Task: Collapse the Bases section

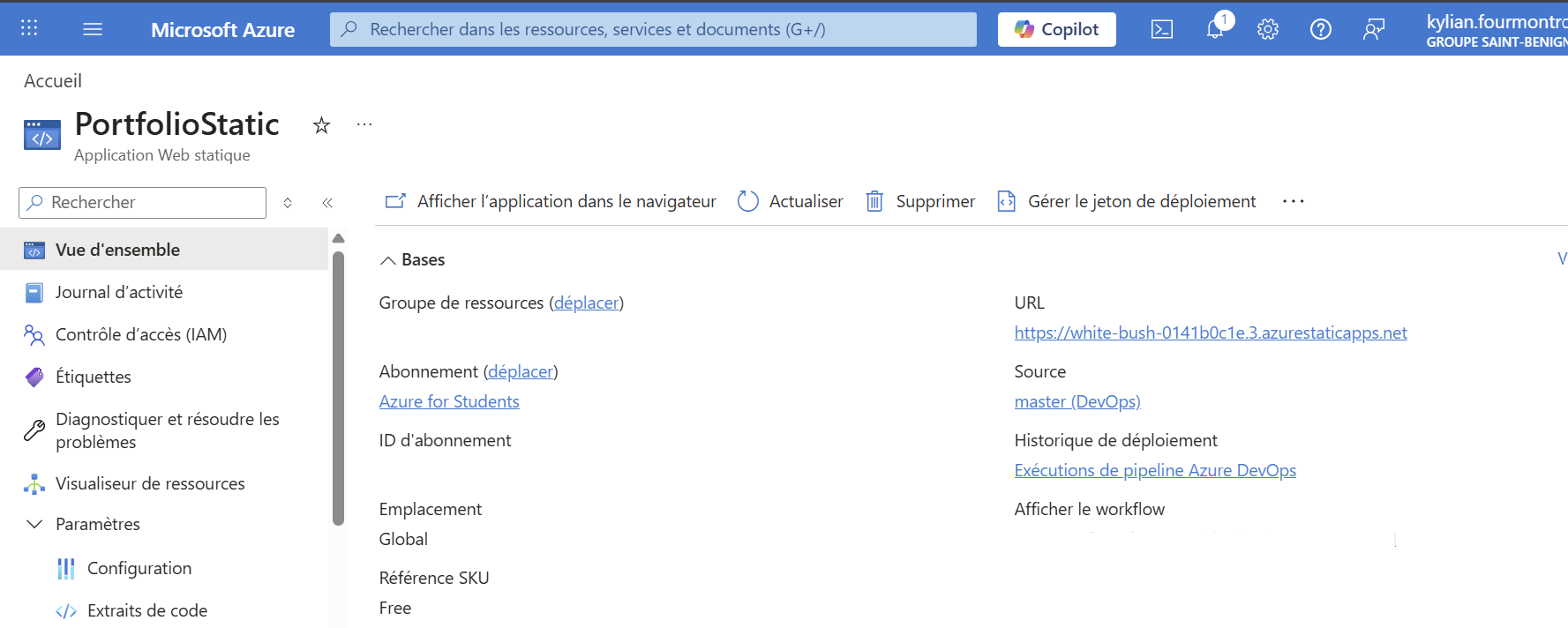Action: pos(412,259)
